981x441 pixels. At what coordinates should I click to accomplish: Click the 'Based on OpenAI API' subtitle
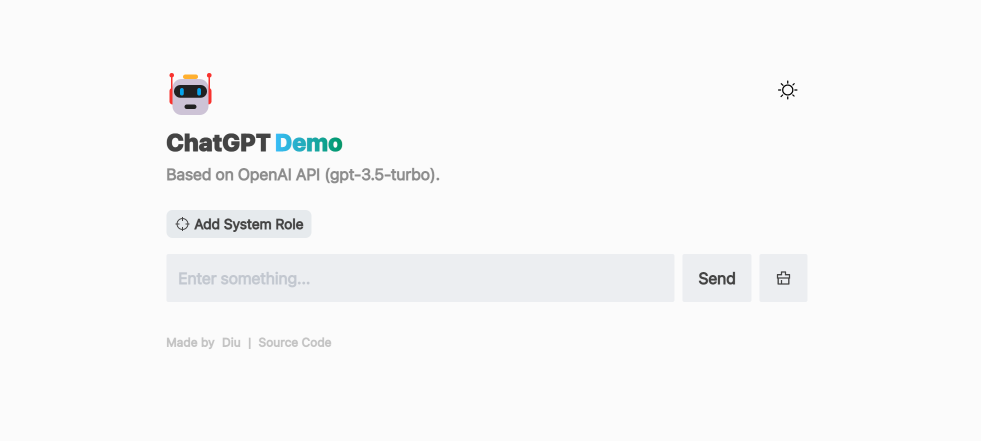pos(303,175)
